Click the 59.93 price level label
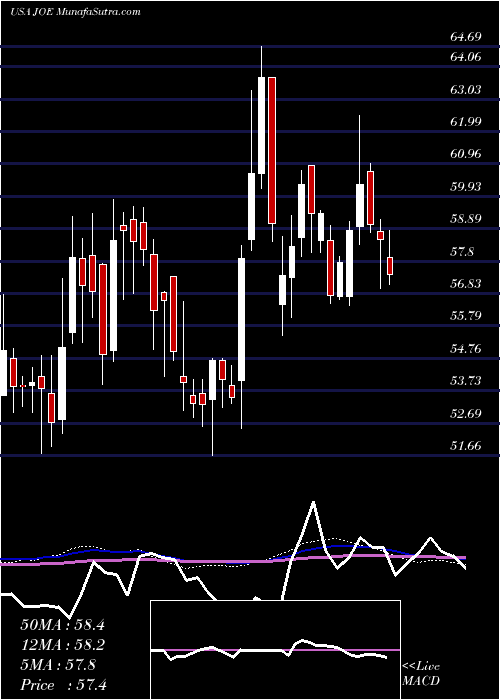The image size is (500, 700). [465, 186]
